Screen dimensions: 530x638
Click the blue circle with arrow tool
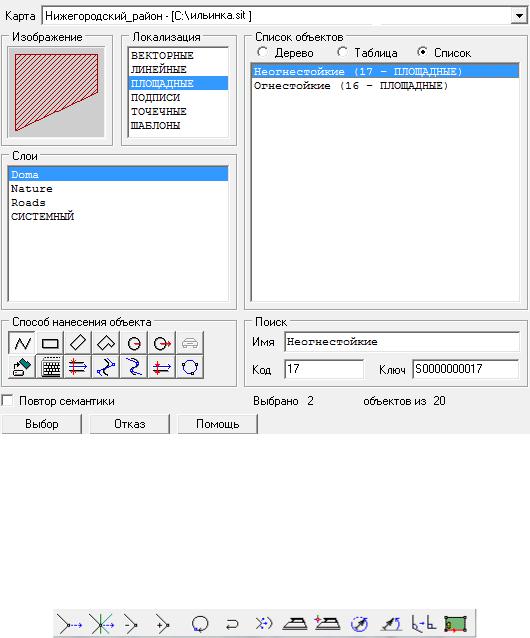[359, 624]
